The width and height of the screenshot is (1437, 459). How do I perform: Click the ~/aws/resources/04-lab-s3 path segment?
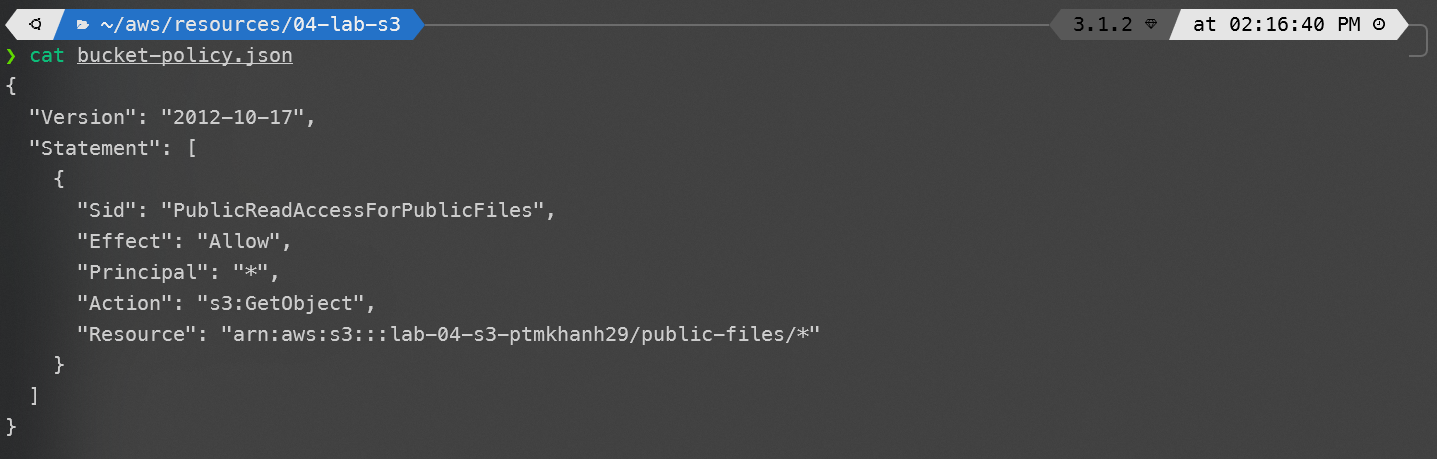click(248, 25)
